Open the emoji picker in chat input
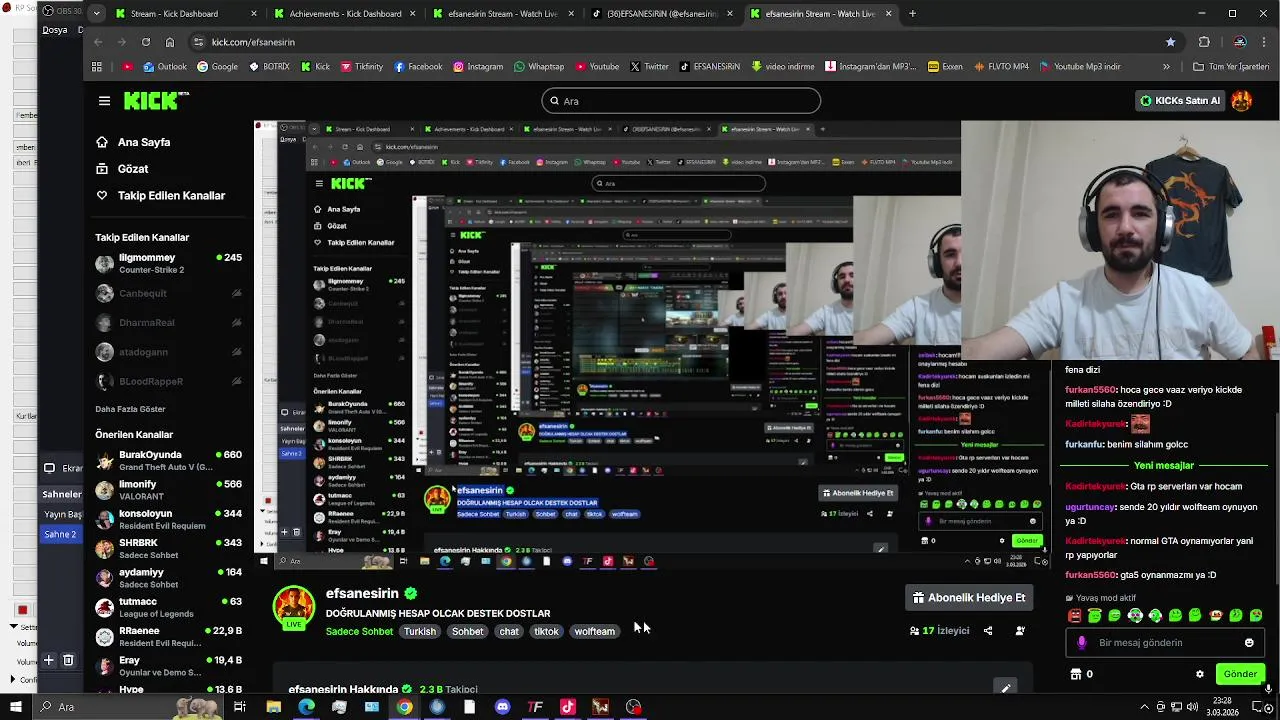1280x720 pixels. (1249, 643)
